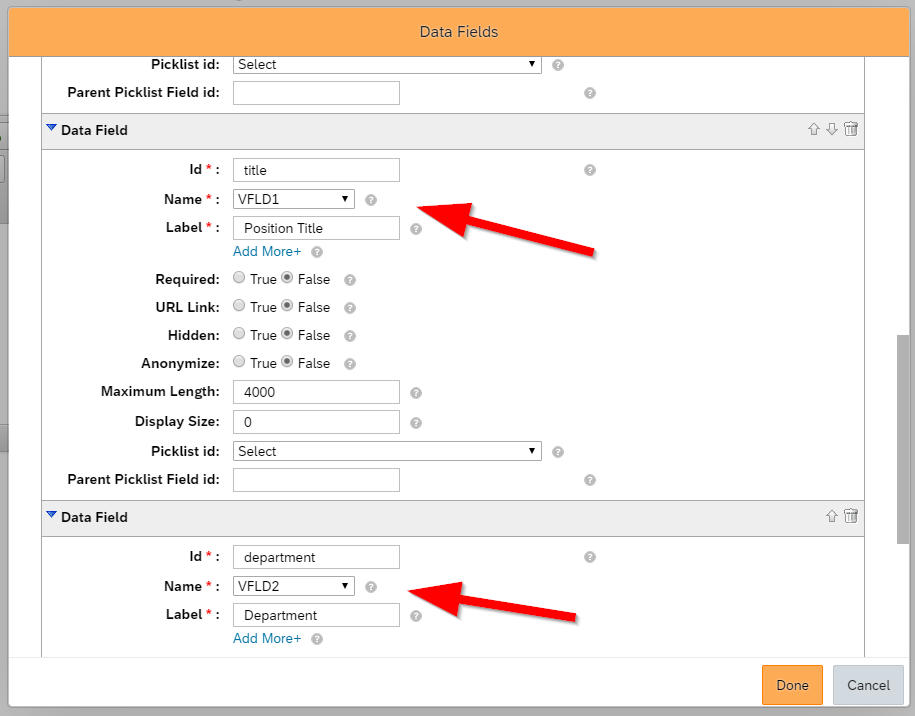Set URL Link to False
915x716 pixels.
tap(287, 305)
